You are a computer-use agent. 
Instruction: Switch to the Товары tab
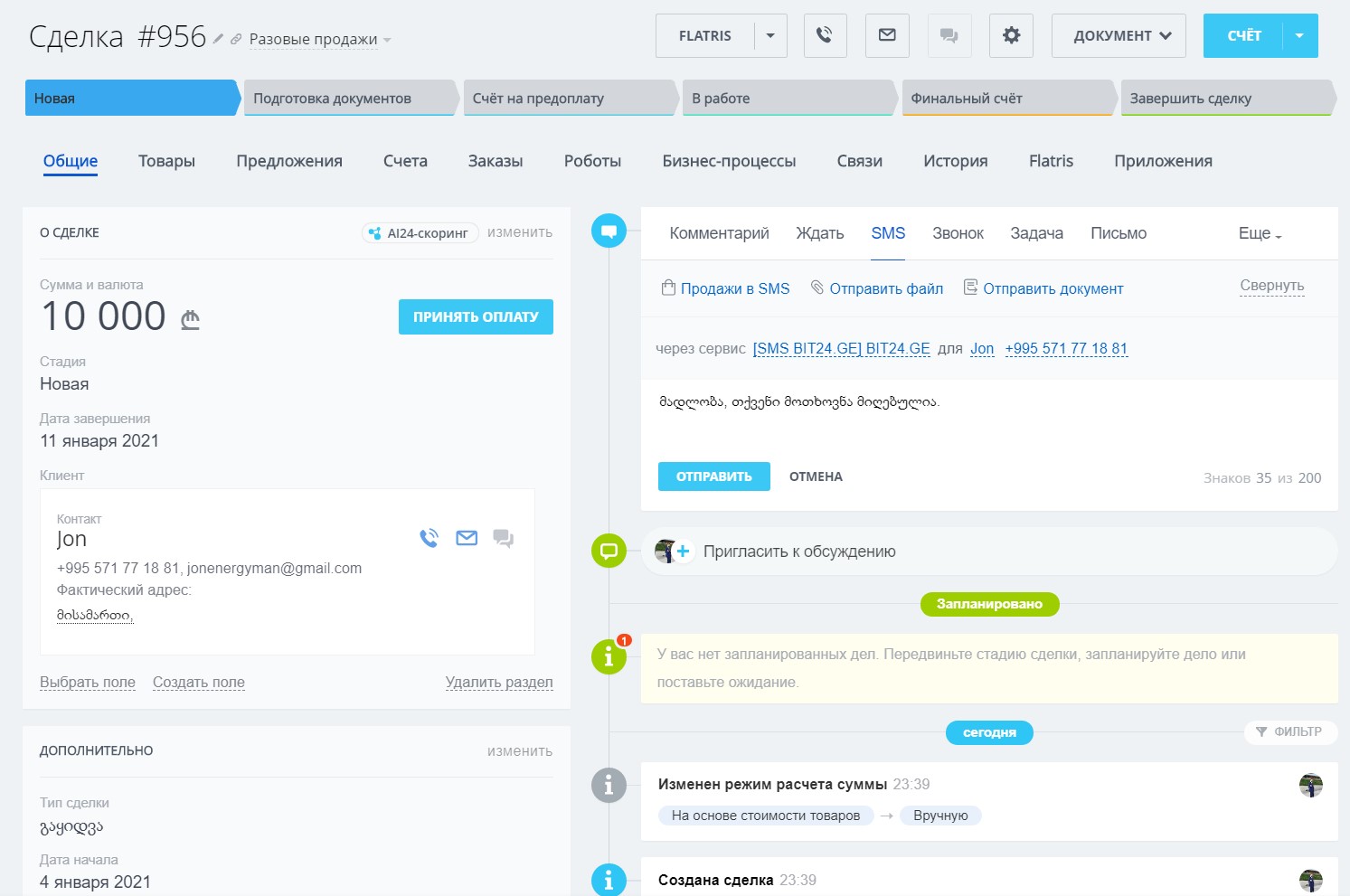tap(166, 161)
